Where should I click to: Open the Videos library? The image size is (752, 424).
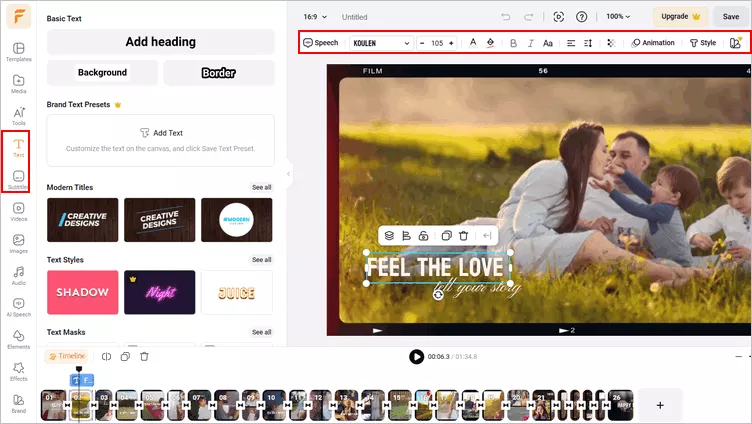coord(19,212)
